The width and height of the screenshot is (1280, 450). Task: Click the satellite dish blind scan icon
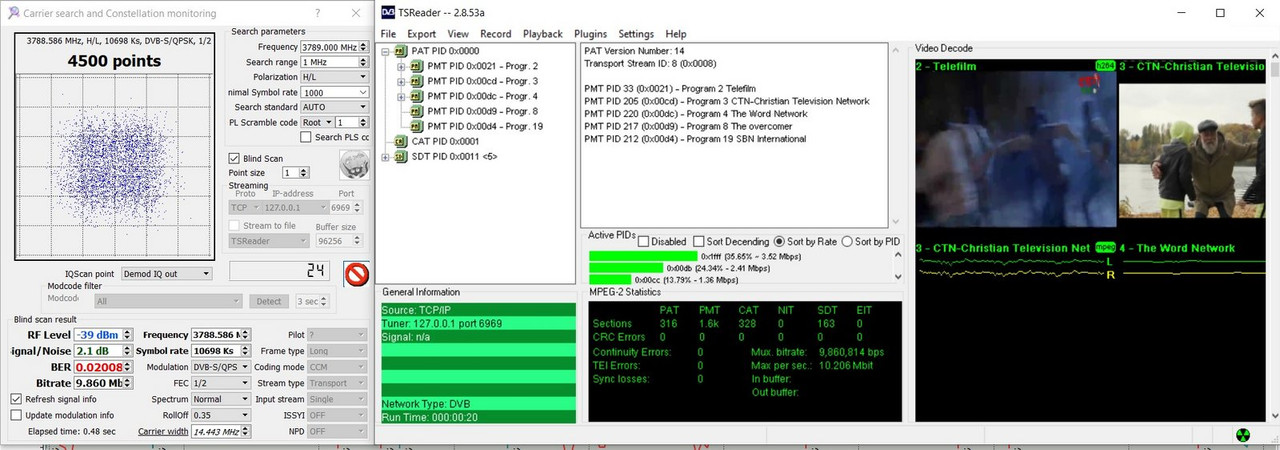pos(352,164)
